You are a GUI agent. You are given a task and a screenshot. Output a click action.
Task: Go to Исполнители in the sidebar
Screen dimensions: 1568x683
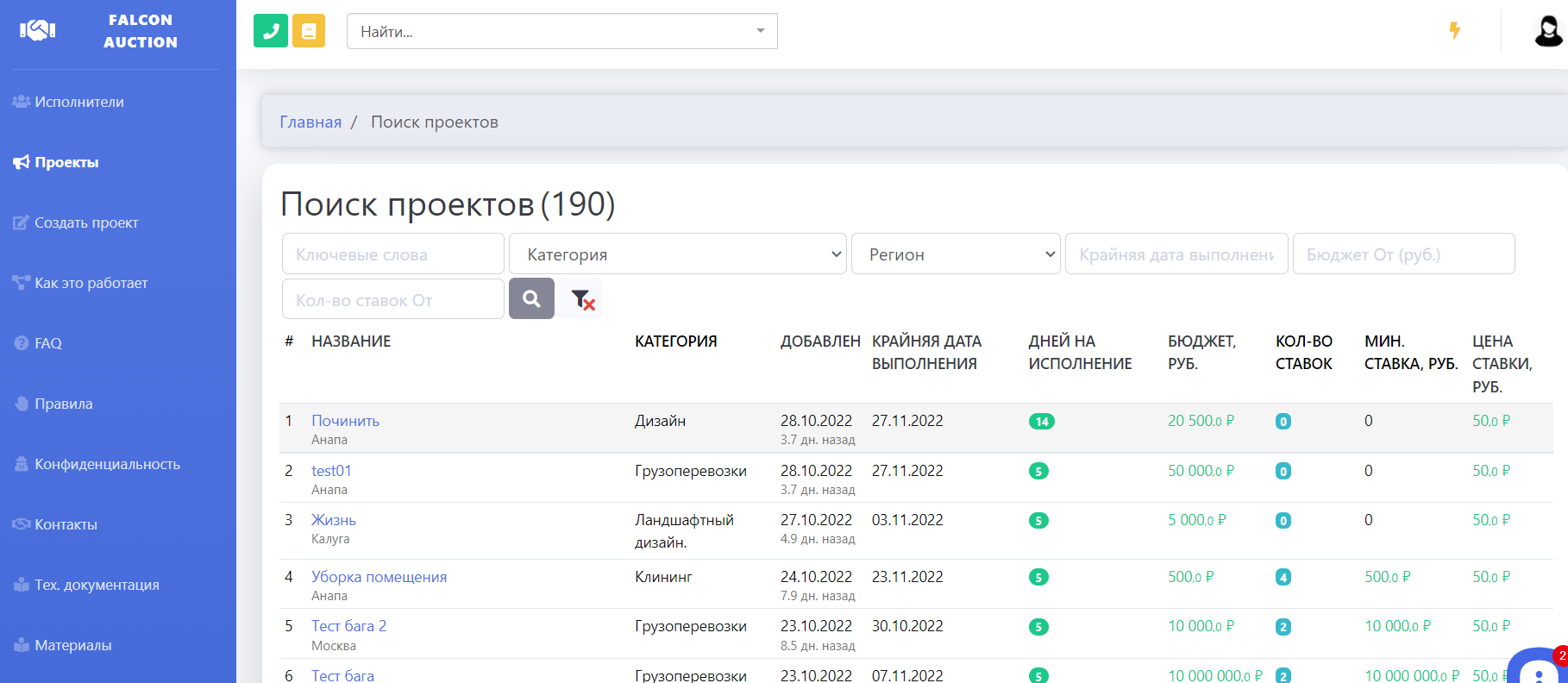pyautogui.click(x=79, y=102)
